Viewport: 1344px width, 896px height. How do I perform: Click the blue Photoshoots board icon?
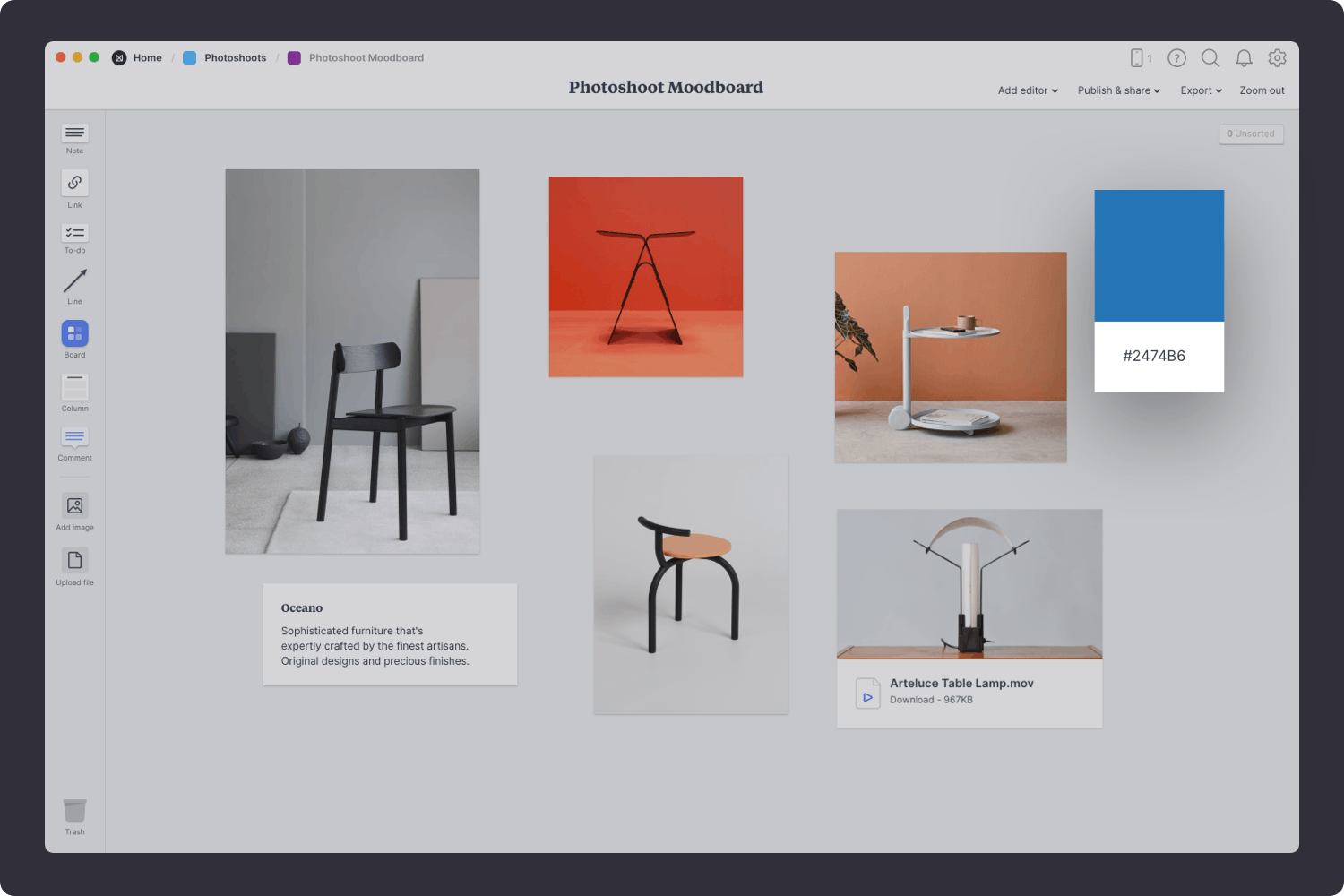189,58
